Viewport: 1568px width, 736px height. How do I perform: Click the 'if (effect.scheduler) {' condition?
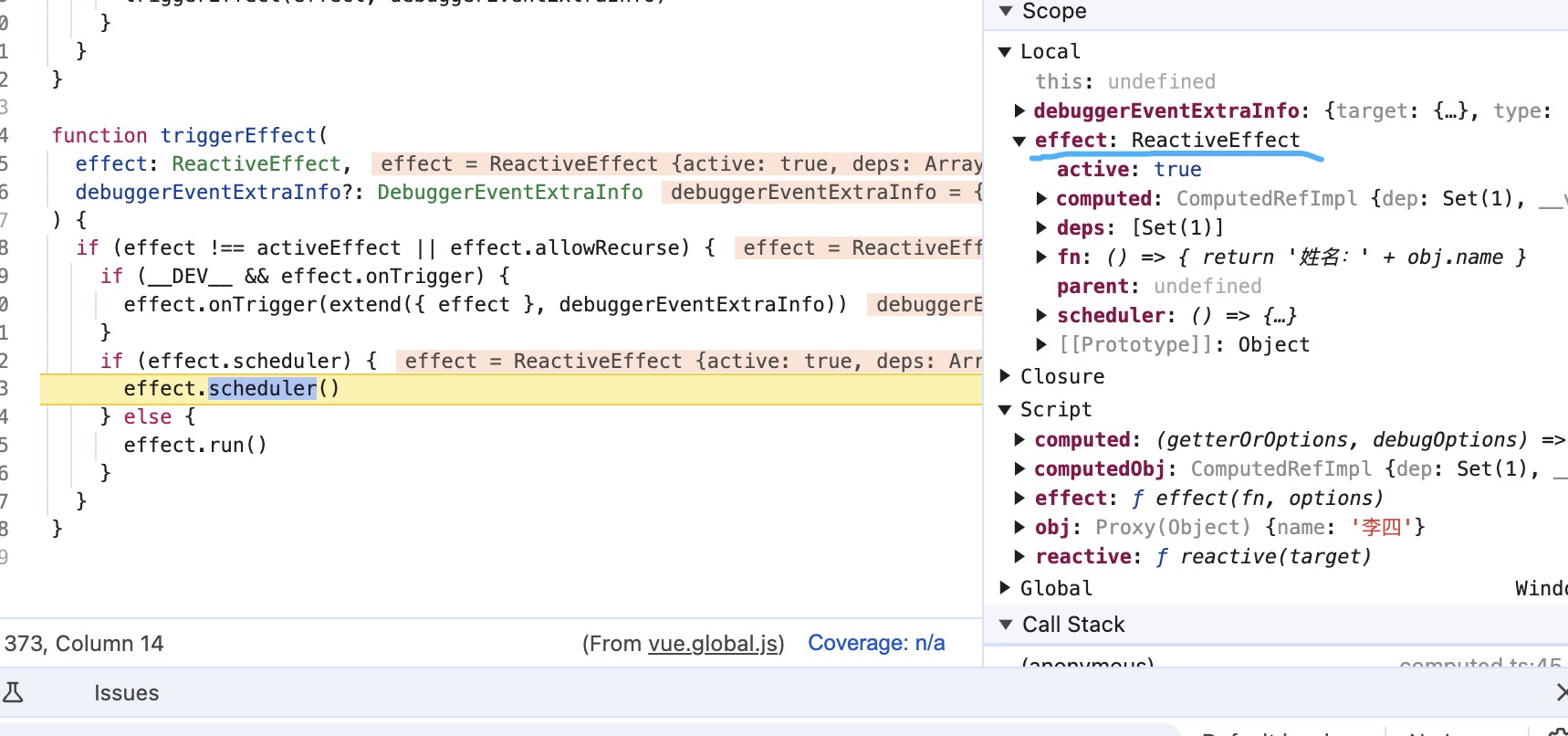click(x=239, y=362)
